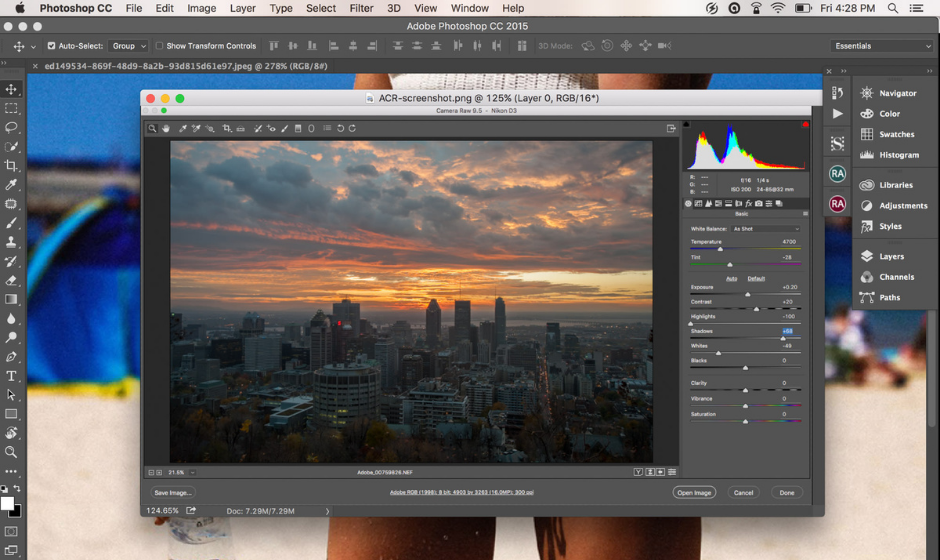This screenshot has width=940, height=560.
Task: Select the Eyedropper tool
Action: pyautogui.click(x=11, y=185)
